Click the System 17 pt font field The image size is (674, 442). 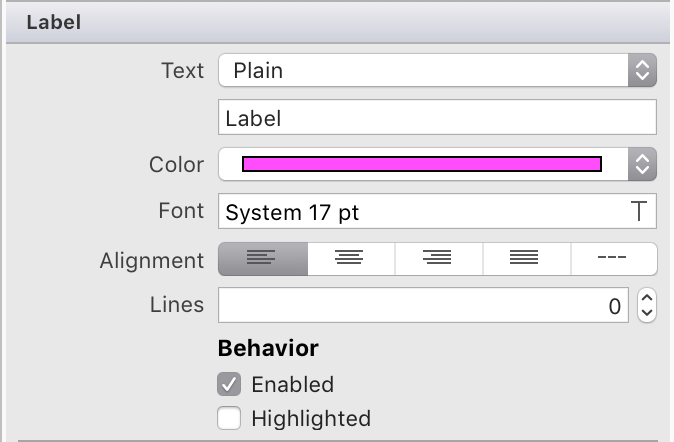pyautogui.click(x=420, y=212)
